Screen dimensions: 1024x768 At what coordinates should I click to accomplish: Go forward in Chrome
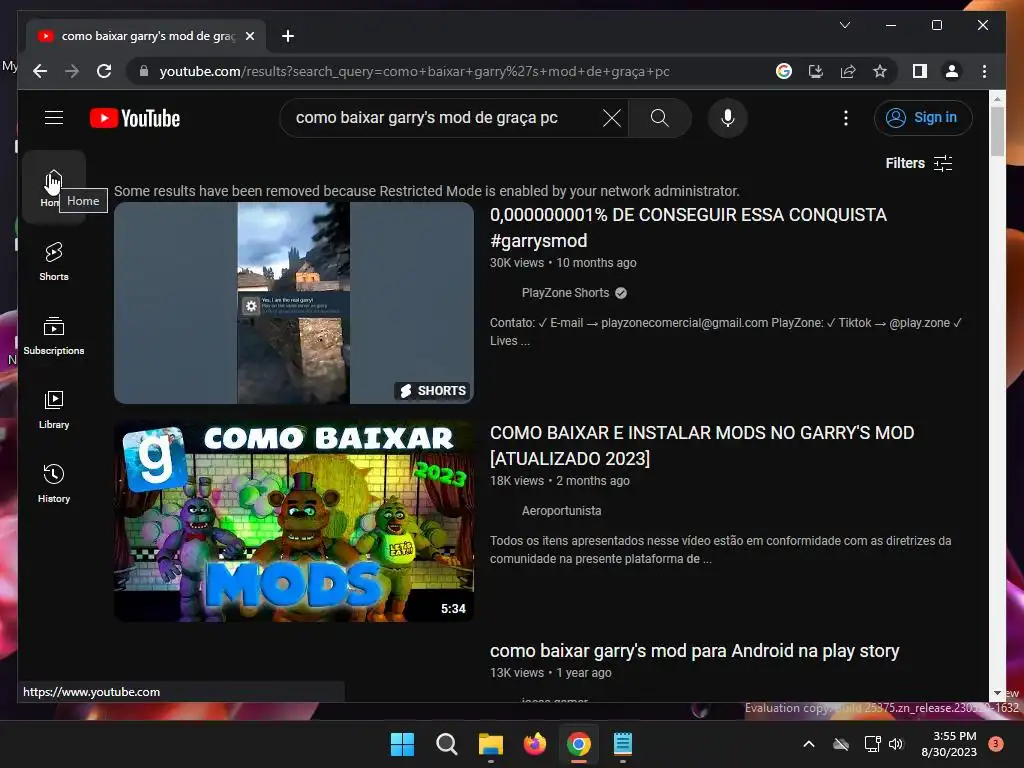pyautogui.click(x=72, y=71)
